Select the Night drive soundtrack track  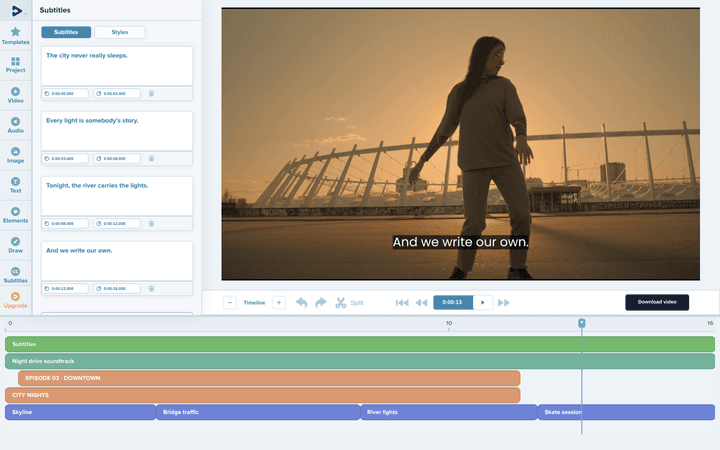(x=360, y=361)
